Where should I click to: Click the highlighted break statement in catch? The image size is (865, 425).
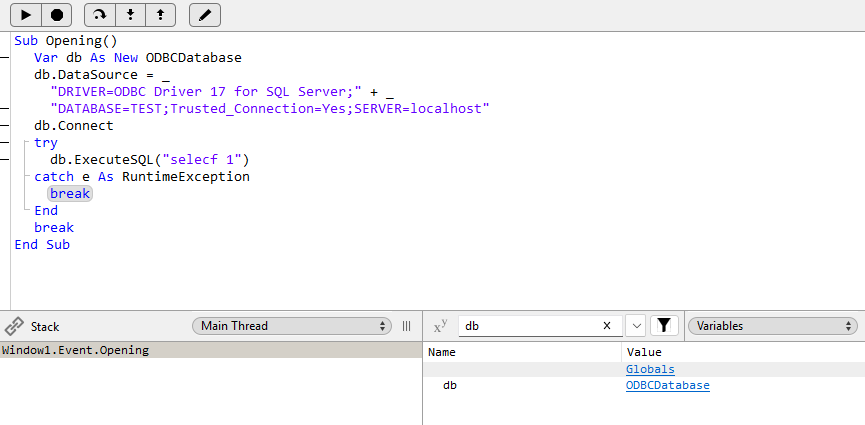click(x=70, y=193)
